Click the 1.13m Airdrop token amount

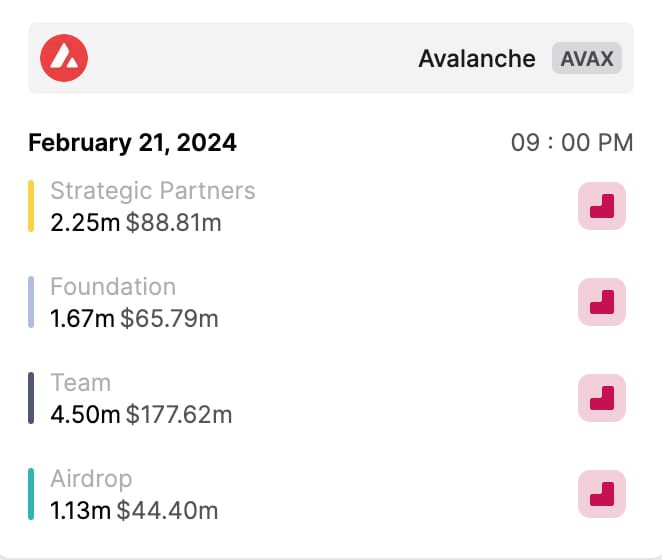(80, 510)
